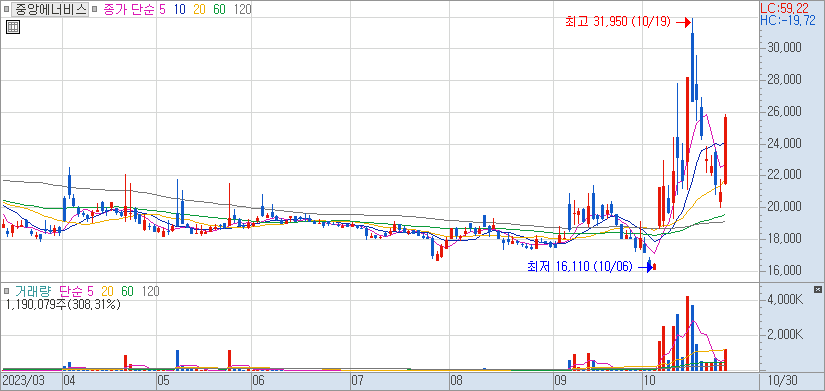This screenshot has width=825, height=391.
Task: Click the last red candlestick on the chart
Action: point(726,150)
